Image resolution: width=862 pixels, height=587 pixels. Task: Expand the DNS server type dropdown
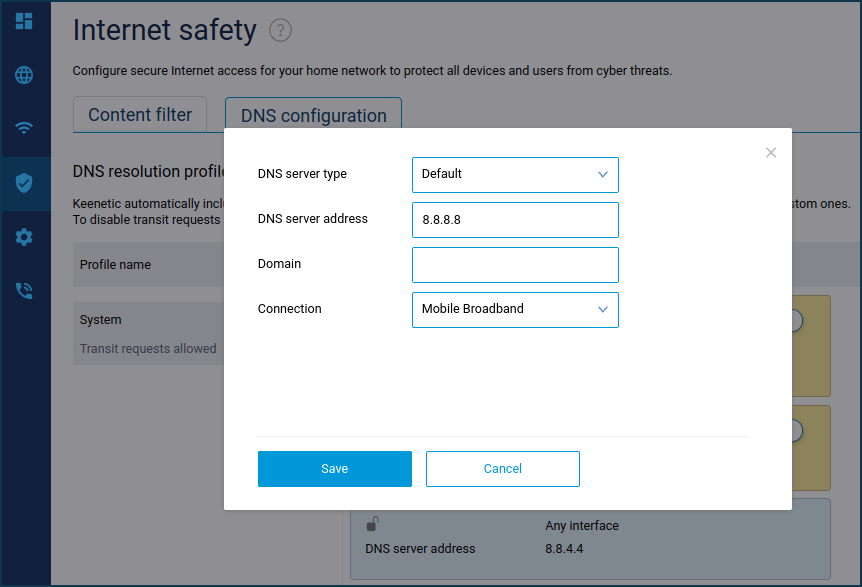[515, 174]
